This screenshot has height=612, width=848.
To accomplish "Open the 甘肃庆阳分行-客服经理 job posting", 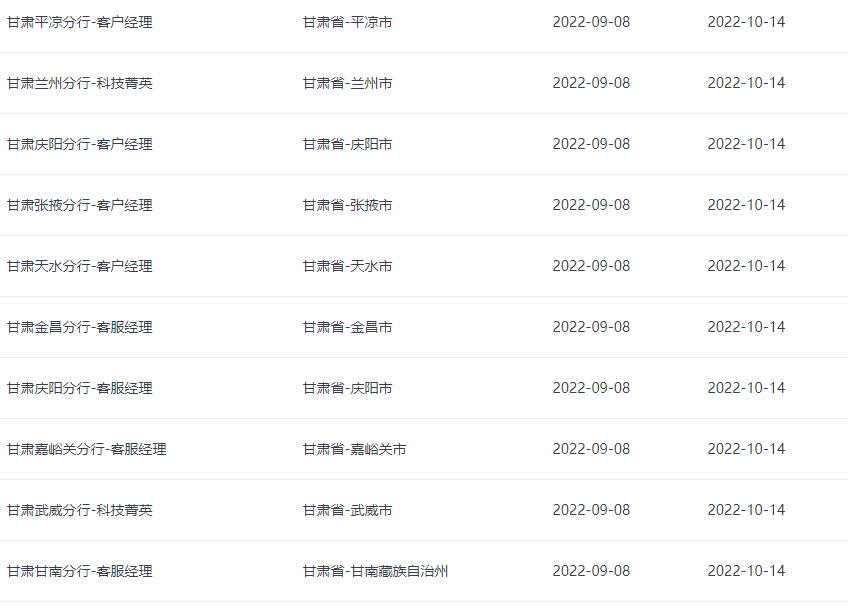I will (x=80, y=389).
